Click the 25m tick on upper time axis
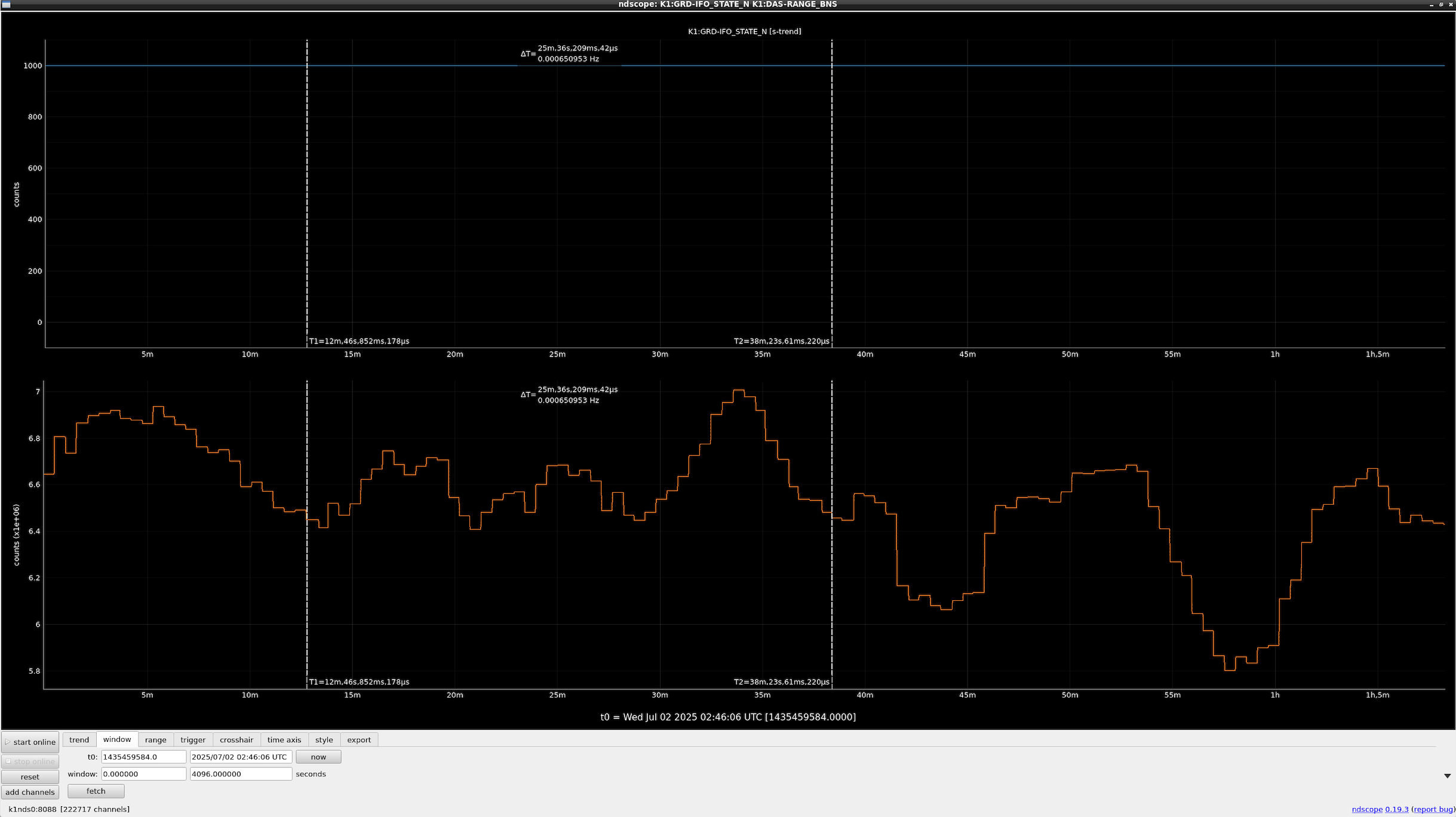The height and width of the screenshot is (817, 1456). click(x=557, y=355)
